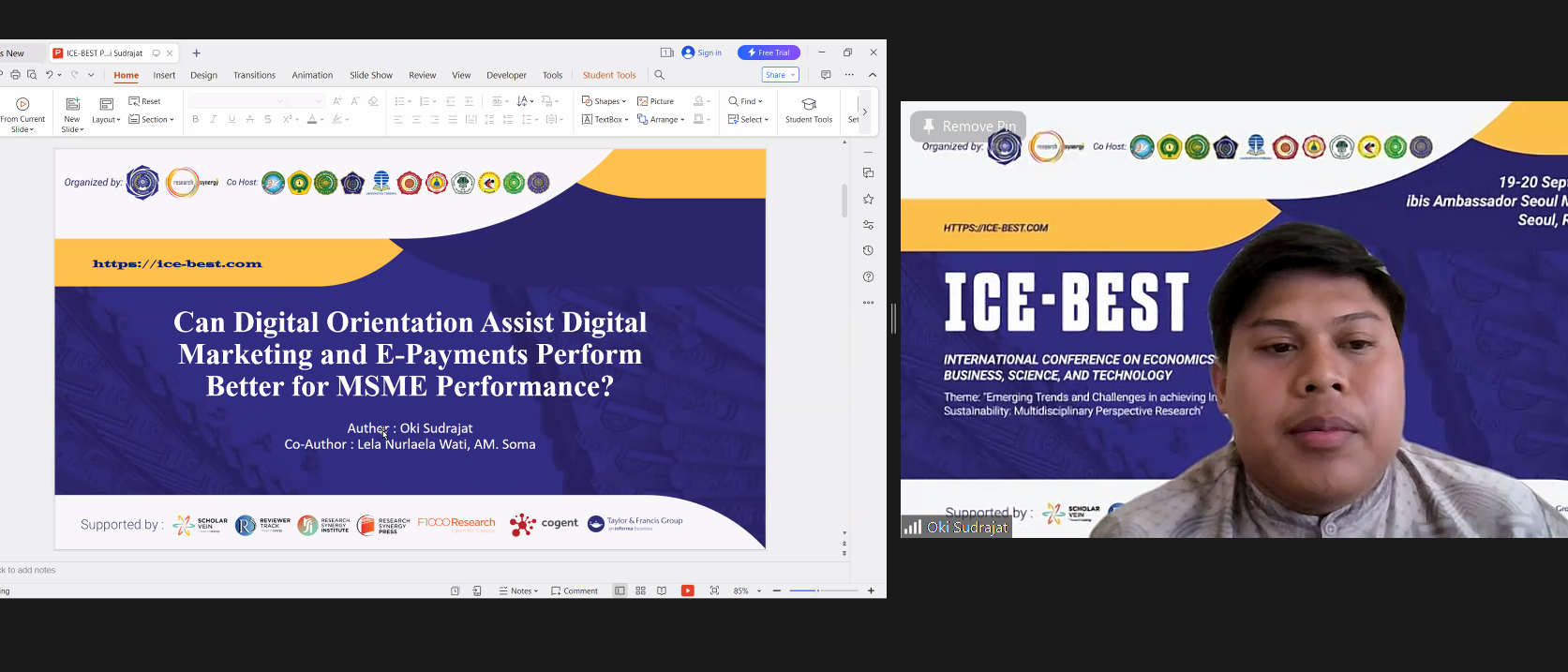Fit slide to window

(x=714, y=590)
